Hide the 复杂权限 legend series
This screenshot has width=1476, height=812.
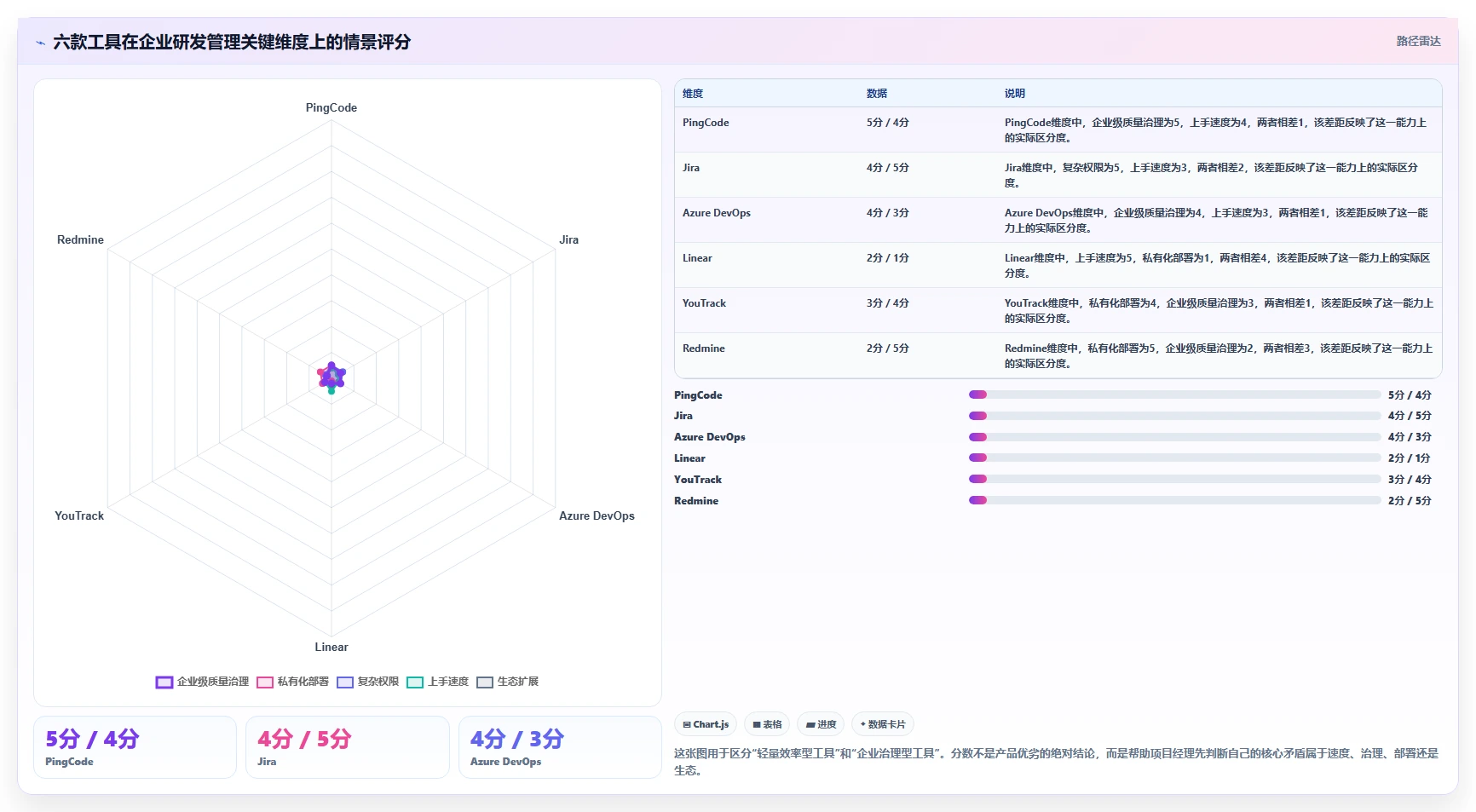point(367,682)
